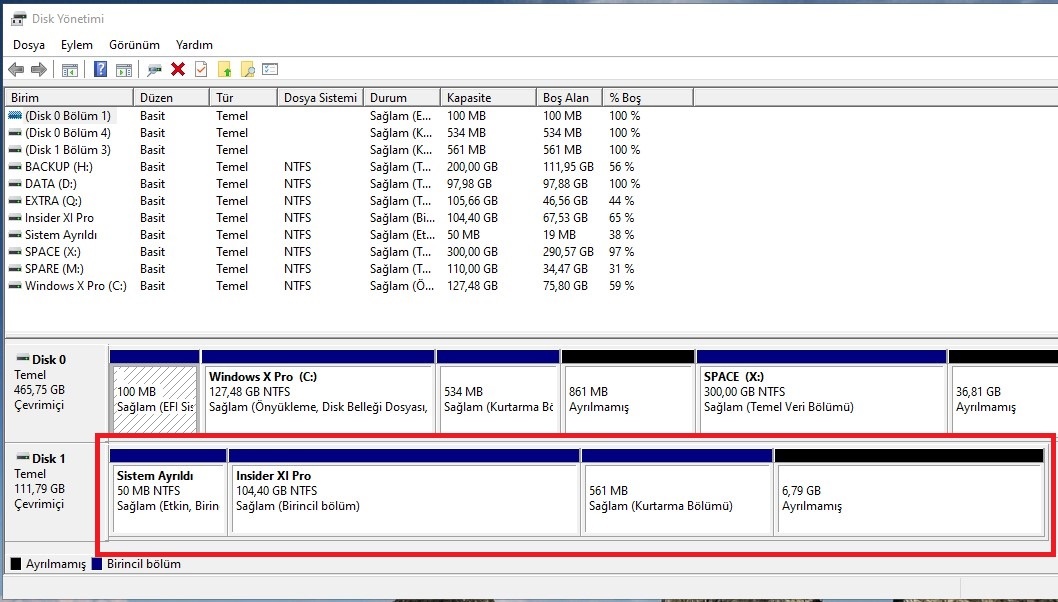
Task: Open the Eylem menu
Action: pyautogui.click(x=76, y=45)
